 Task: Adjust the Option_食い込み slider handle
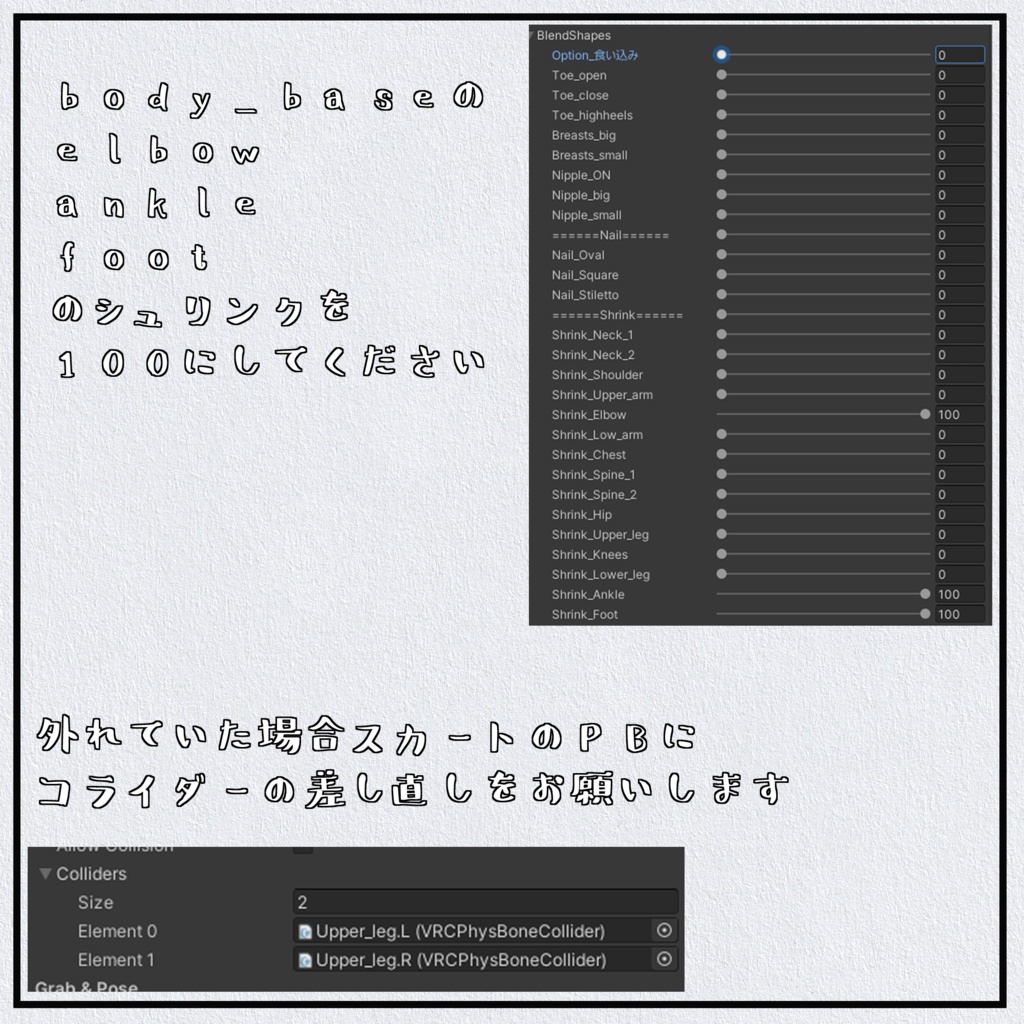point(721,55)
